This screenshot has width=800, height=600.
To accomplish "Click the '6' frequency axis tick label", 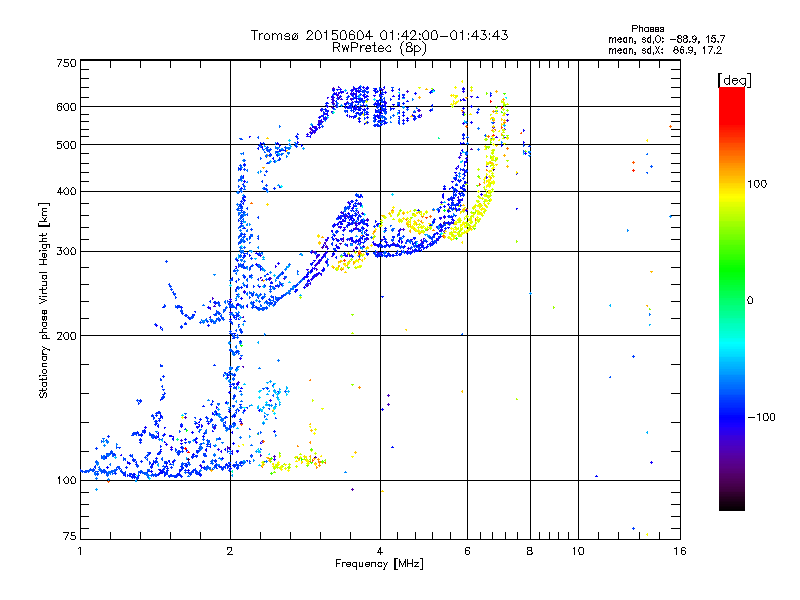I will (467, 551).
